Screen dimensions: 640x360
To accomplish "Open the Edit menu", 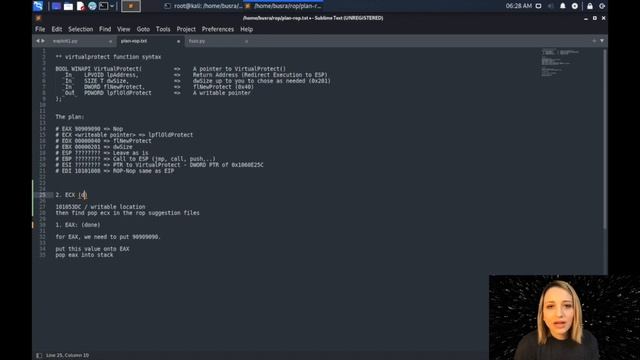I will pos(57,29).
